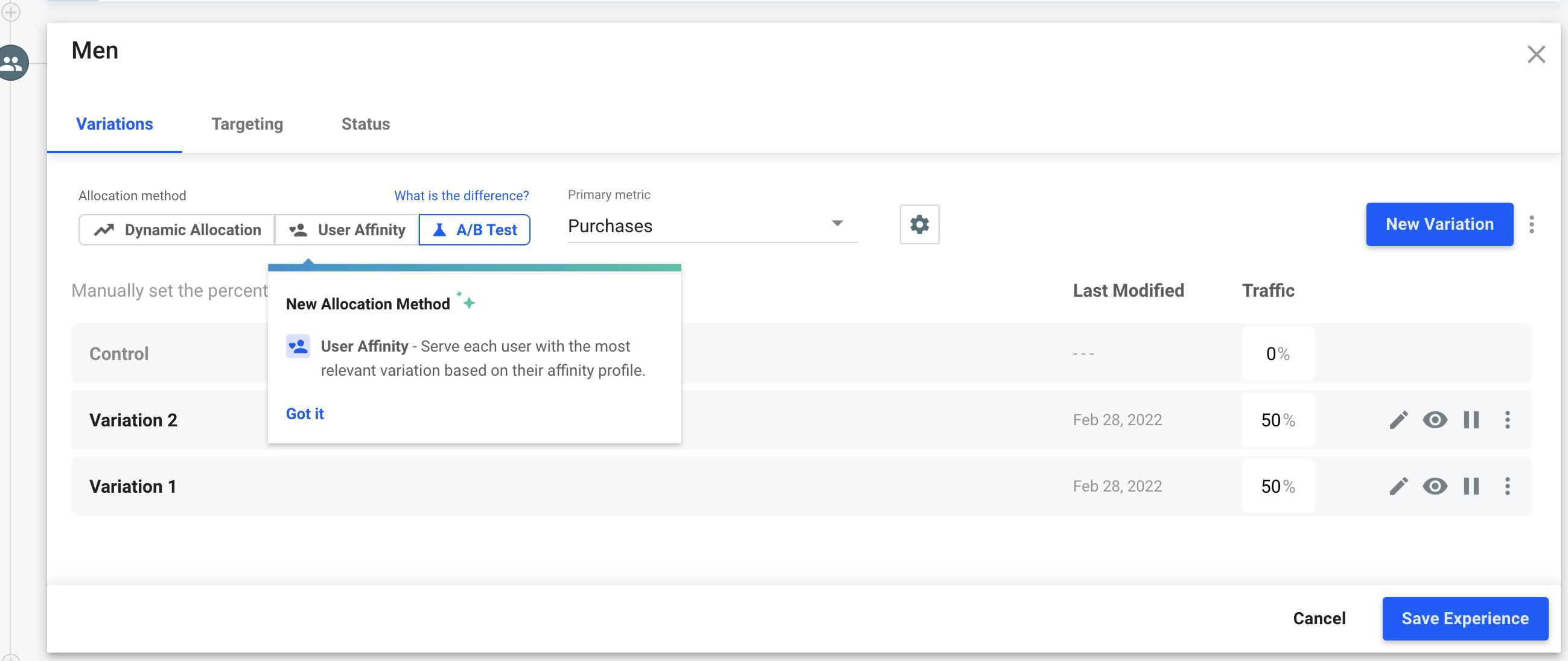The image size is (1568, 661).
Task: Pause Variation 1
Action: (x=1471, y=486)
